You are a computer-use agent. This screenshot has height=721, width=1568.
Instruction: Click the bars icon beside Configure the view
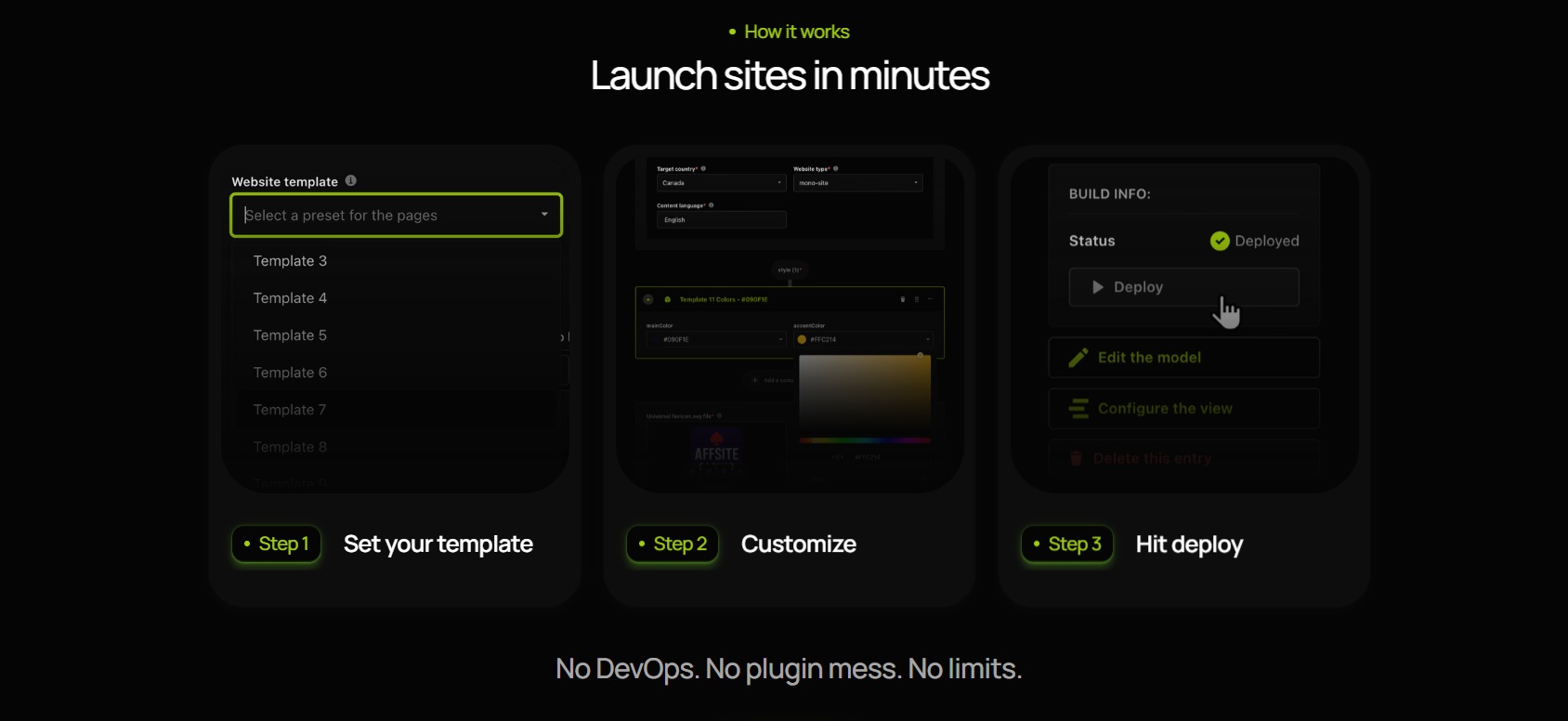(1078, 409)
